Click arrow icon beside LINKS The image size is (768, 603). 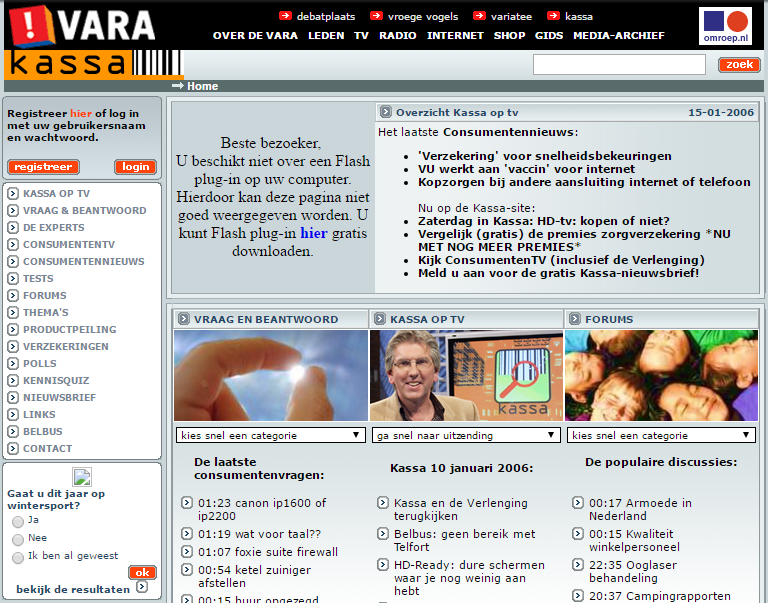pos(13,414)
